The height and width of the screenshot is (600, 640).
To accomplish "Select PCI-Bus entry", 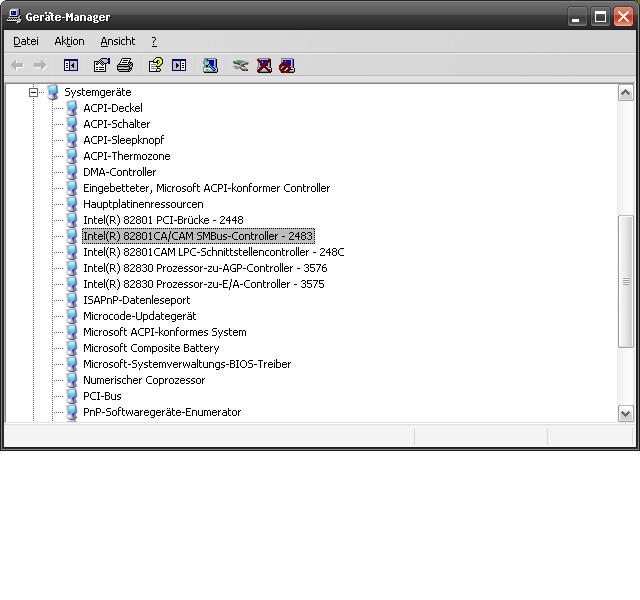I will point(102,396).
